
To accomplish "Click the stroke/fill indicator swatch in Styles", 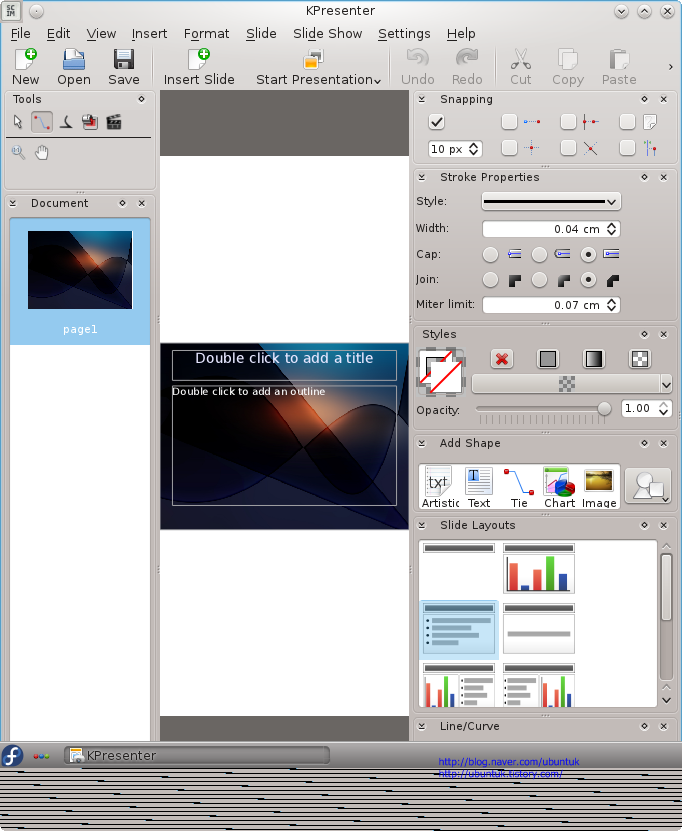I will pyautogui.click(x=441, y=372).
